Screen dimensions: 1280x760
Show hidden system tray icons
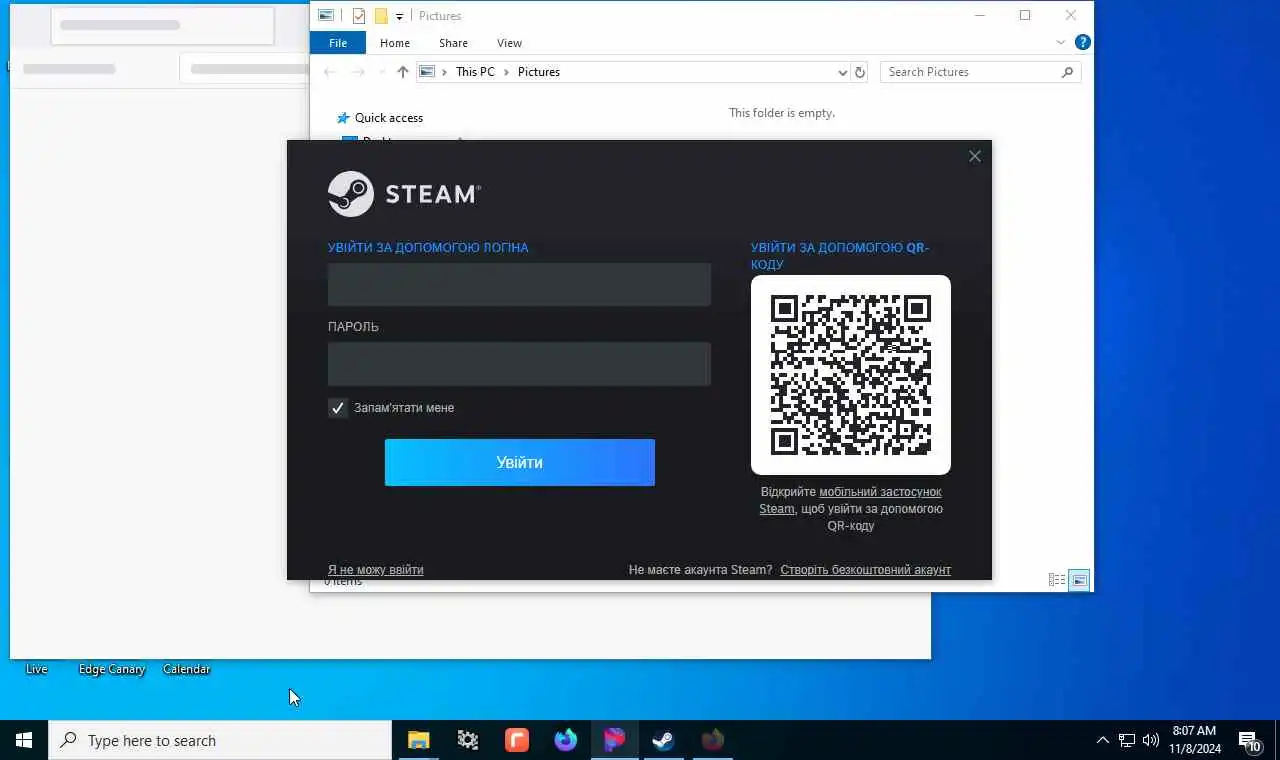point(1102,740)
